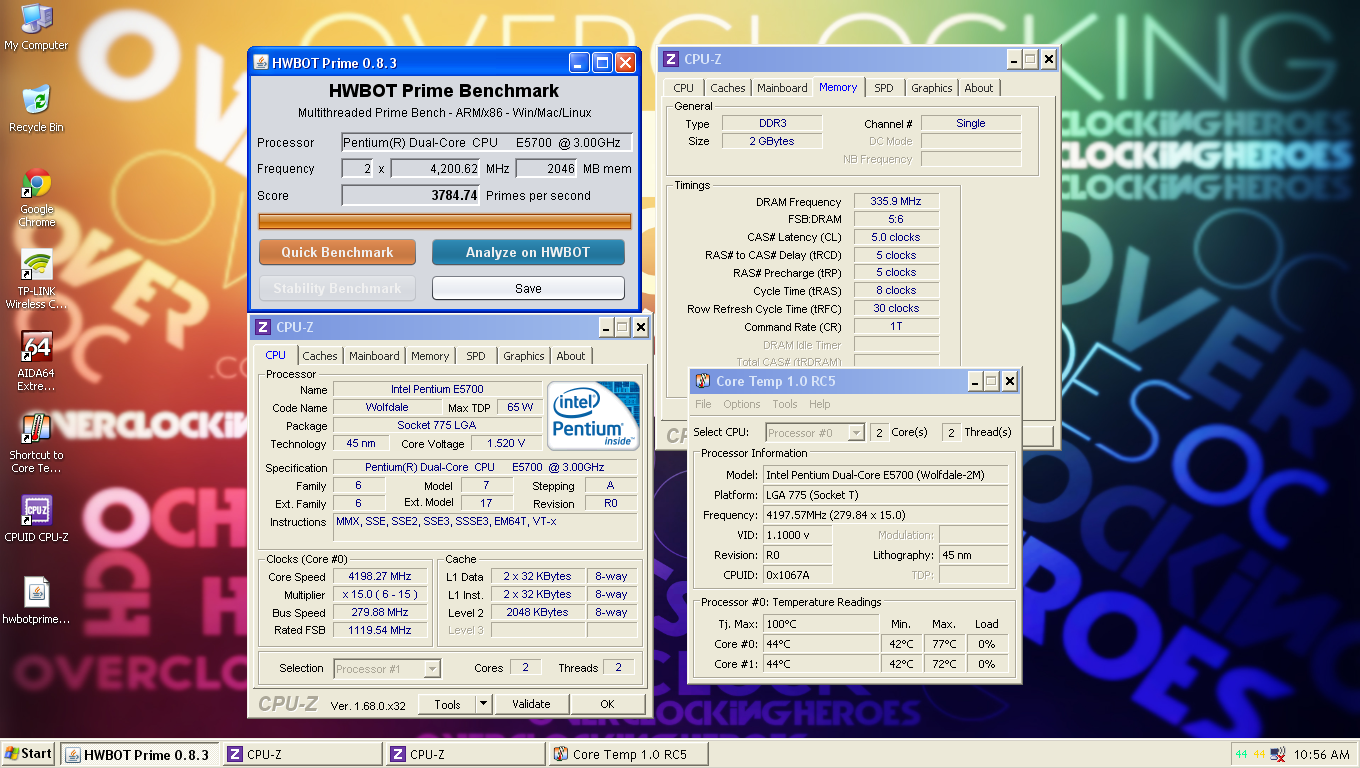
Task: Open Memory tab in CPU window
Action: [430, 356]
